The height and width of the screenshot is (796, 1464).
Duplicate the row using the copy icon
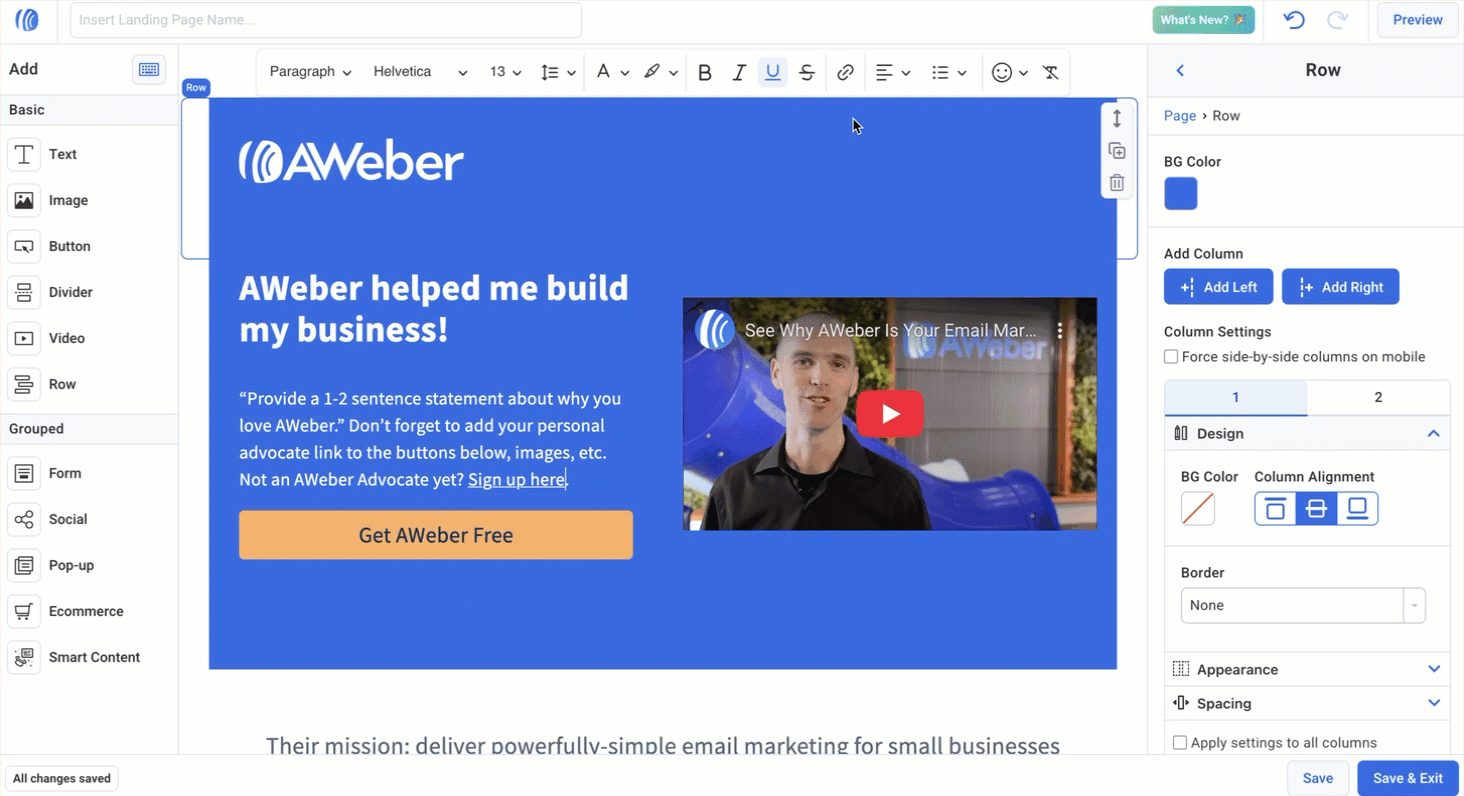coord(1117,151)
